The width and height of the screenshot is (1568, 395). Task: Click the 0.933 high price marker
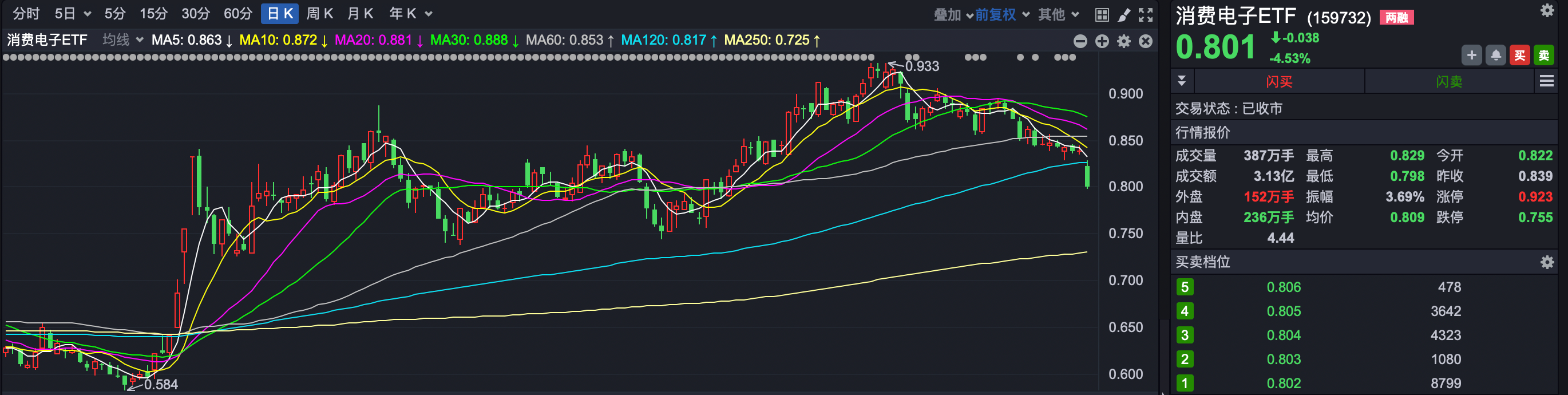tap(921, 66)
